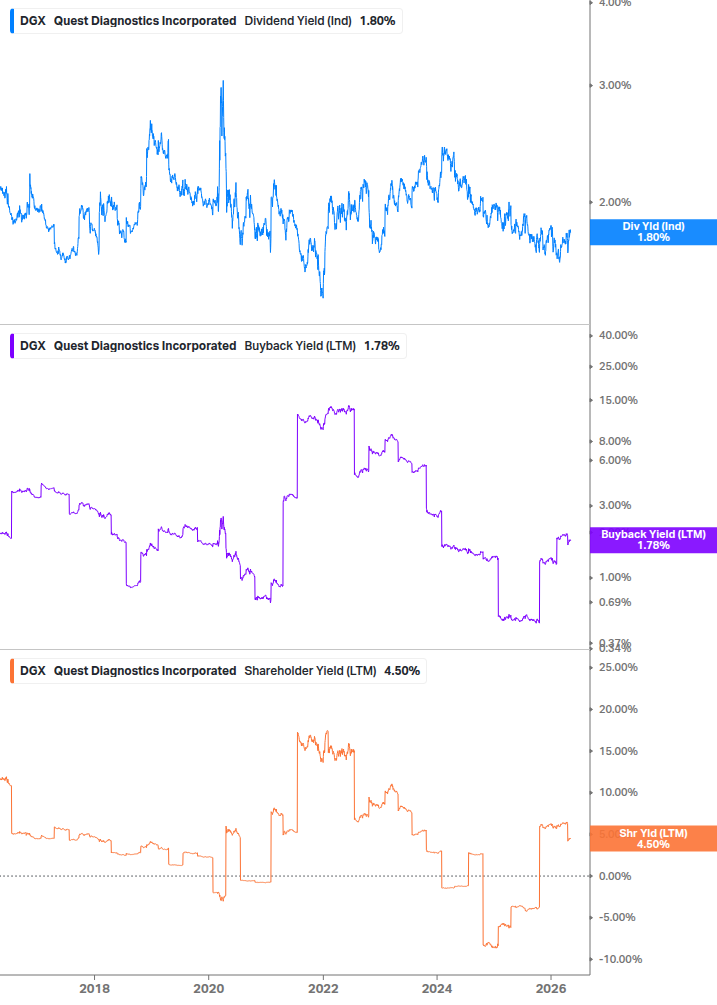The height and width of the screenshot is (1005, 717).
Task: Click the 6.00% tick on the buyback yield axis
Action: pyautogui.click(x=615, y=461)
